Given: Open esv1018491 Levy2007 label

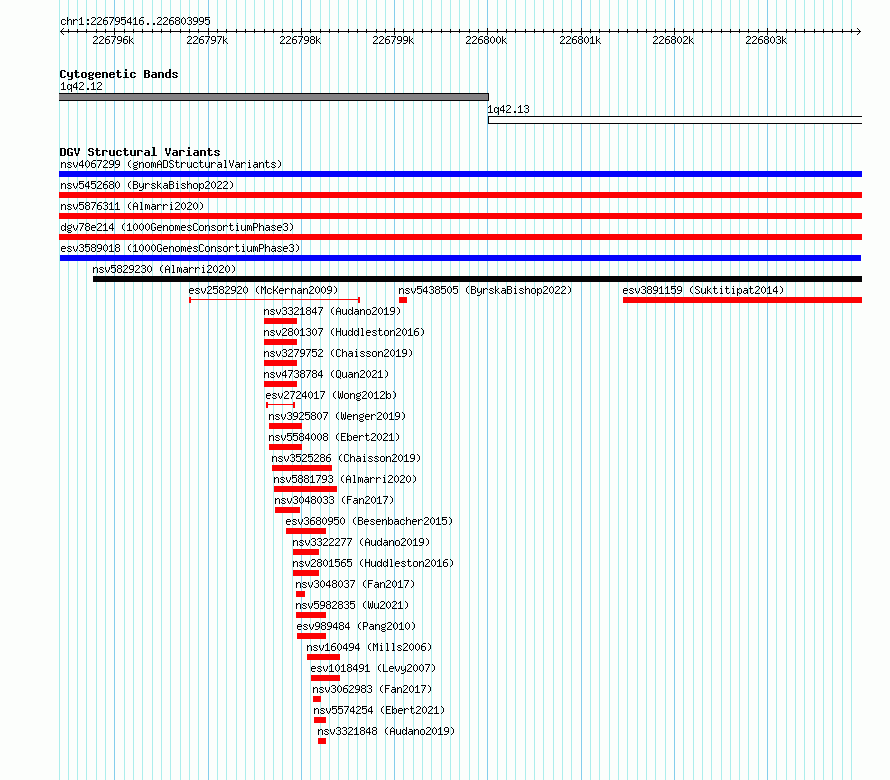Looking at the screenshot, I should [x=373, y=668].
